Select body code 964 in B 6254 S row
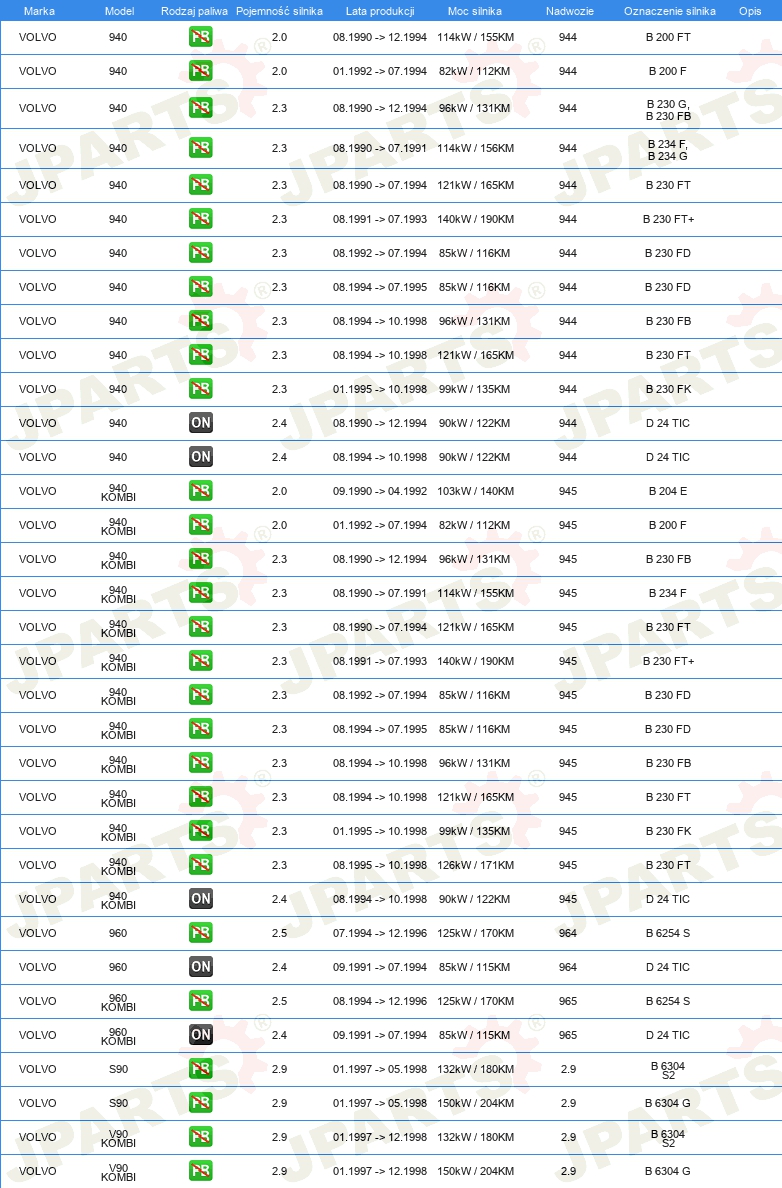 (x=568, y=933)
